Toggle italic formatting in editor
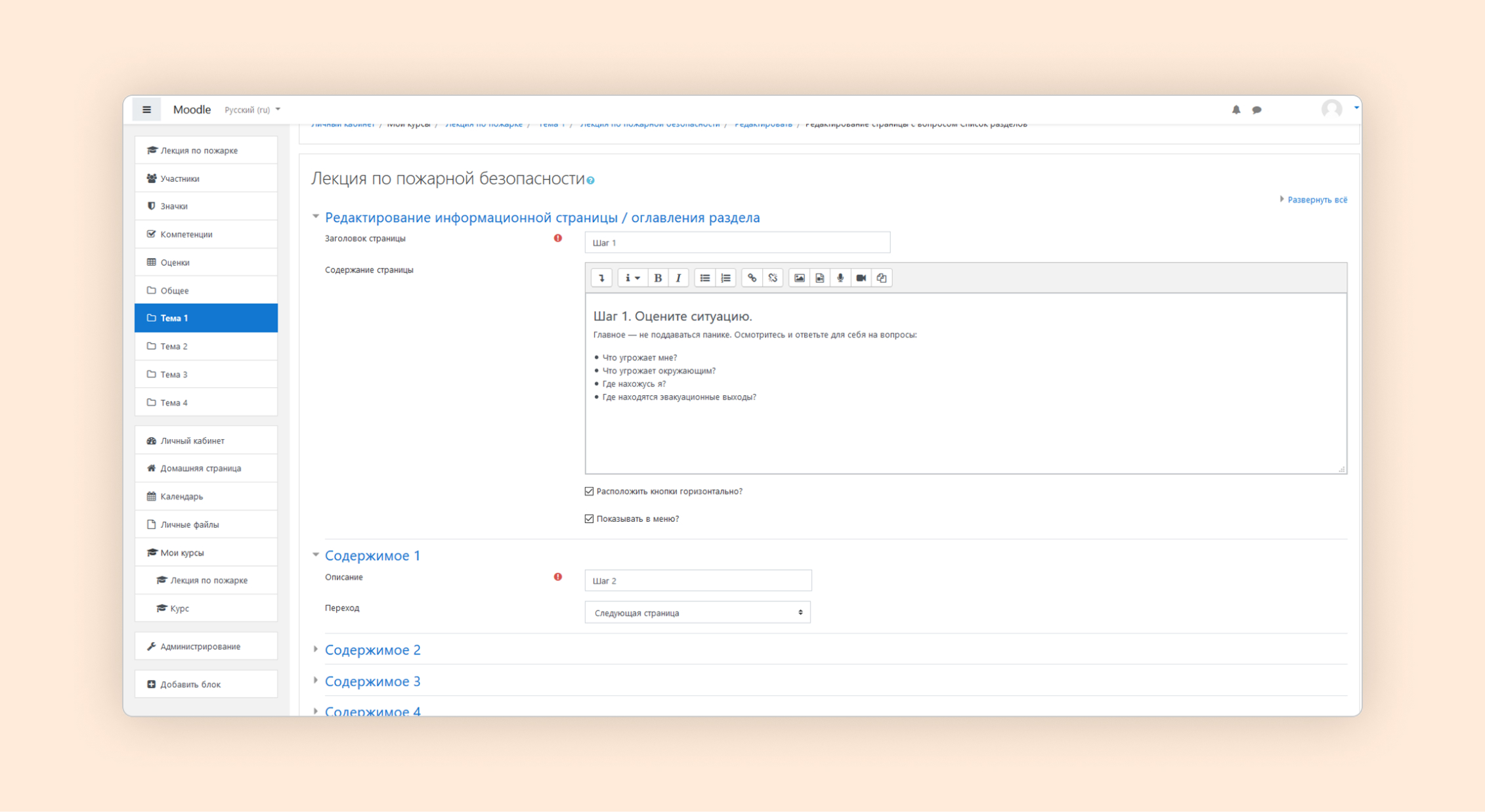The image size is (1485, 812). tap(678, 278)
